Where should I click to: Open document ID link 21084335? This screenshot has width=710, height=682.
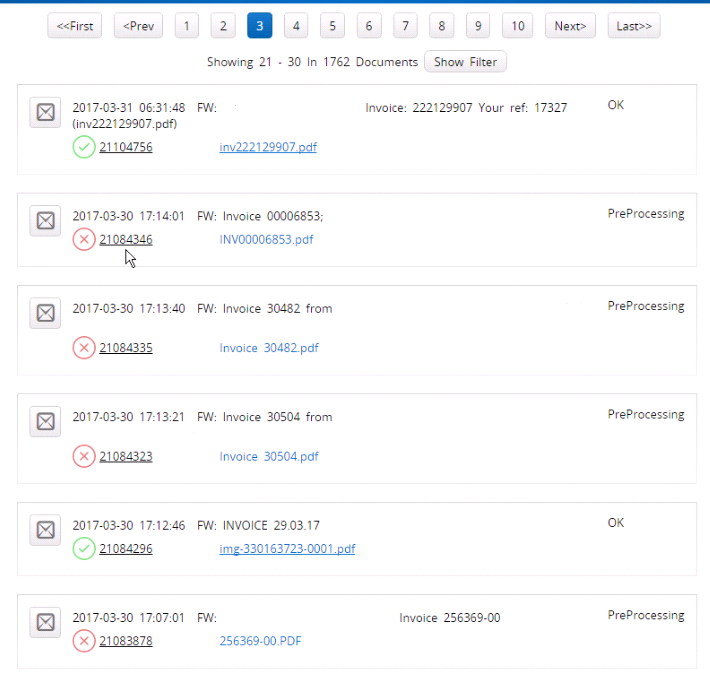[x=126, y=348]
